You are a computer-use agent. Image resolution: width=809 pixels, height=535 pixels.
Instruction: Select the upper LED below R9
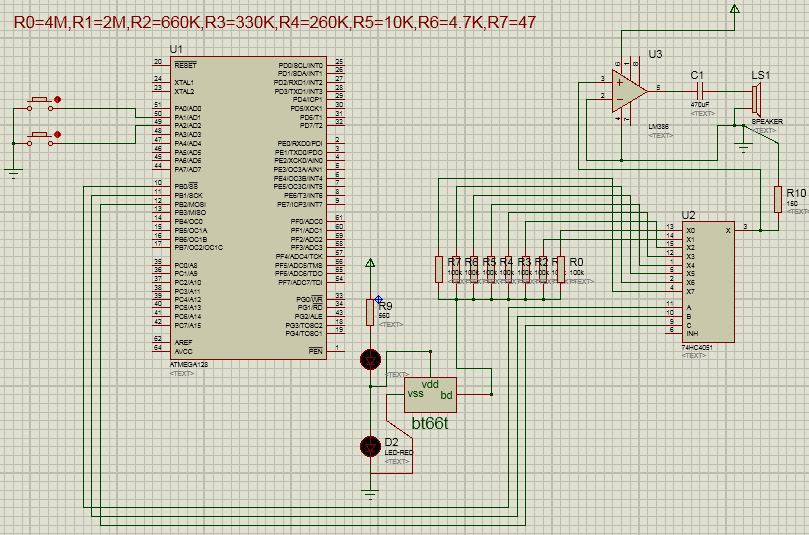pyautogui.click(x=370, y=360)
